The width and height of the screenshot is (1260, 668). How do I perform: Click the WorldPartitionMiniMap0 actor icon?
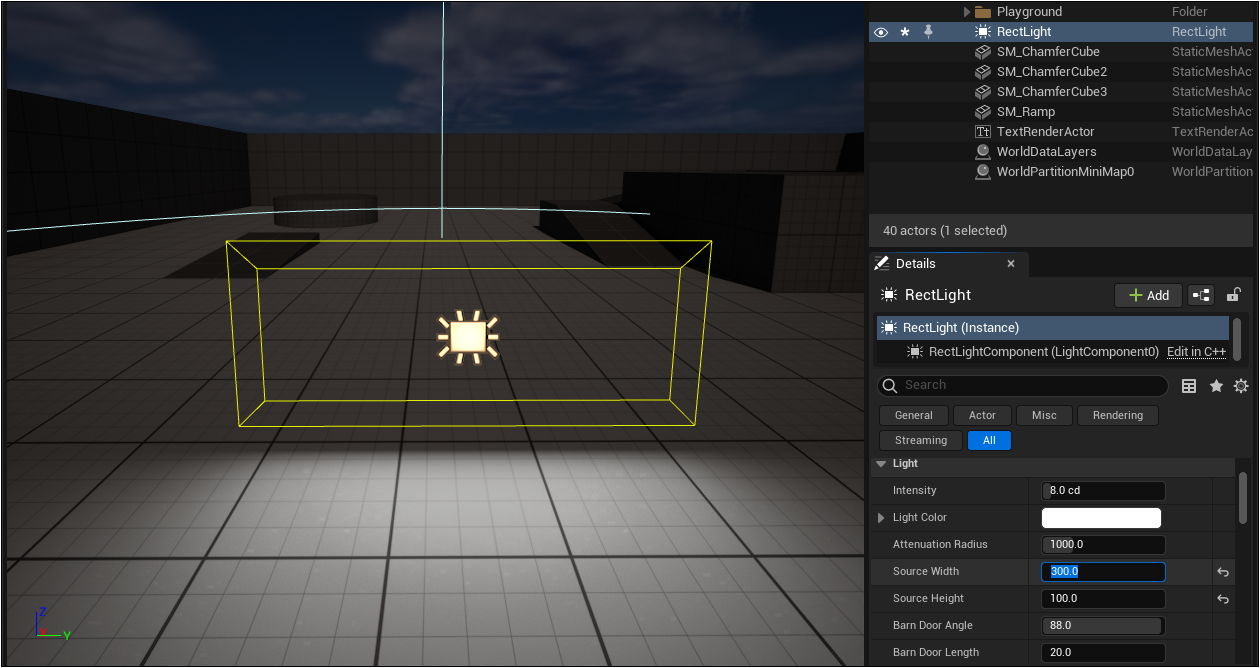982,172
